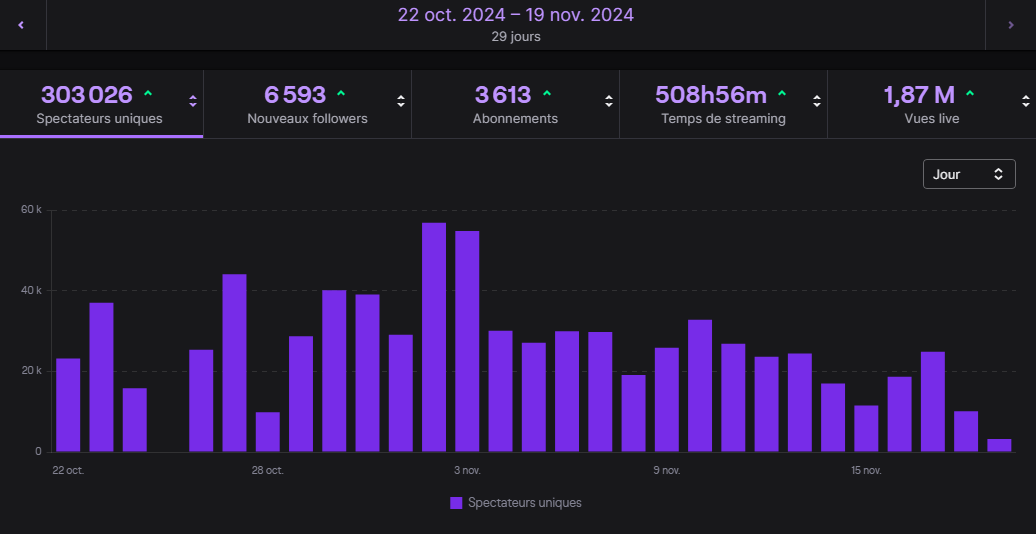Select the Abonnements tab
Viewport: 1036px width, 534px height.
click(515, 104)
